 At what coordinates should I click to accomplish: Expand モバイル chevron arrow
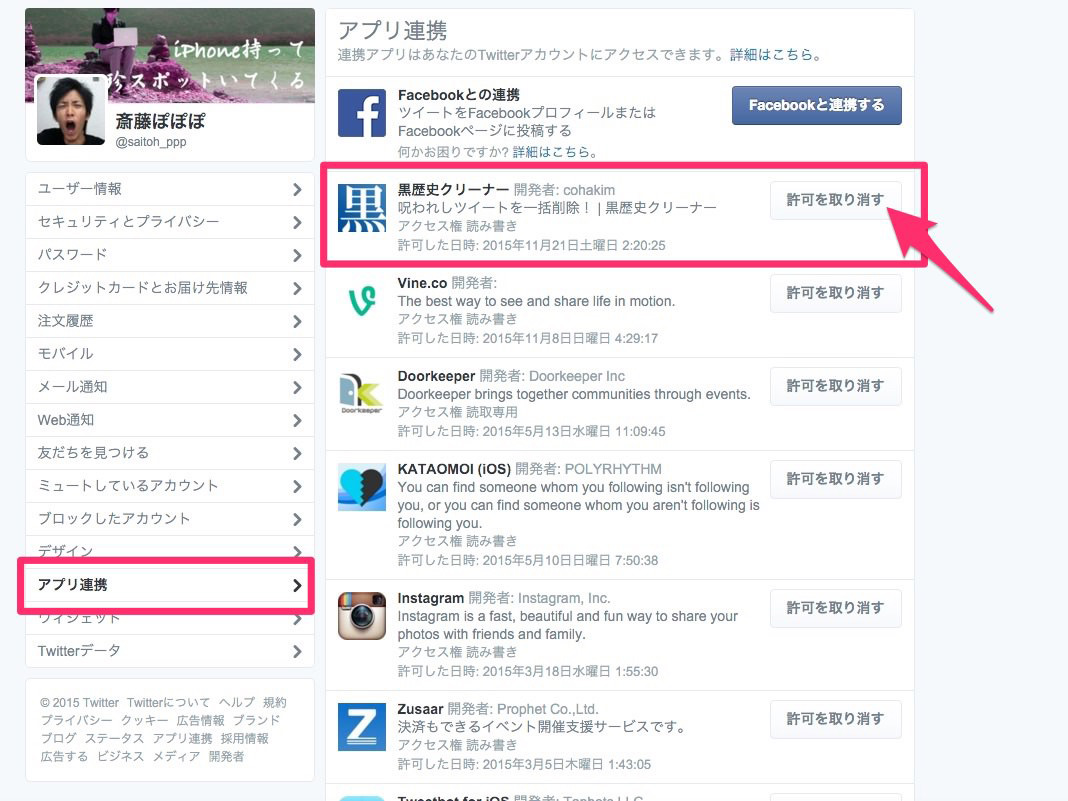297,354
